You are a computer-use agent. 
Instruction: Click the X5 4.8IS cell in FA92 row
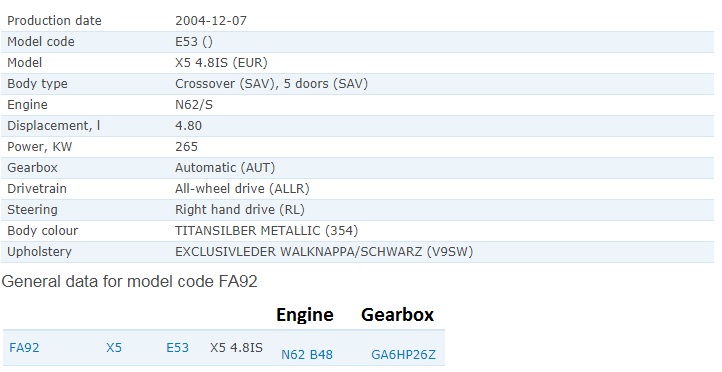236,348
